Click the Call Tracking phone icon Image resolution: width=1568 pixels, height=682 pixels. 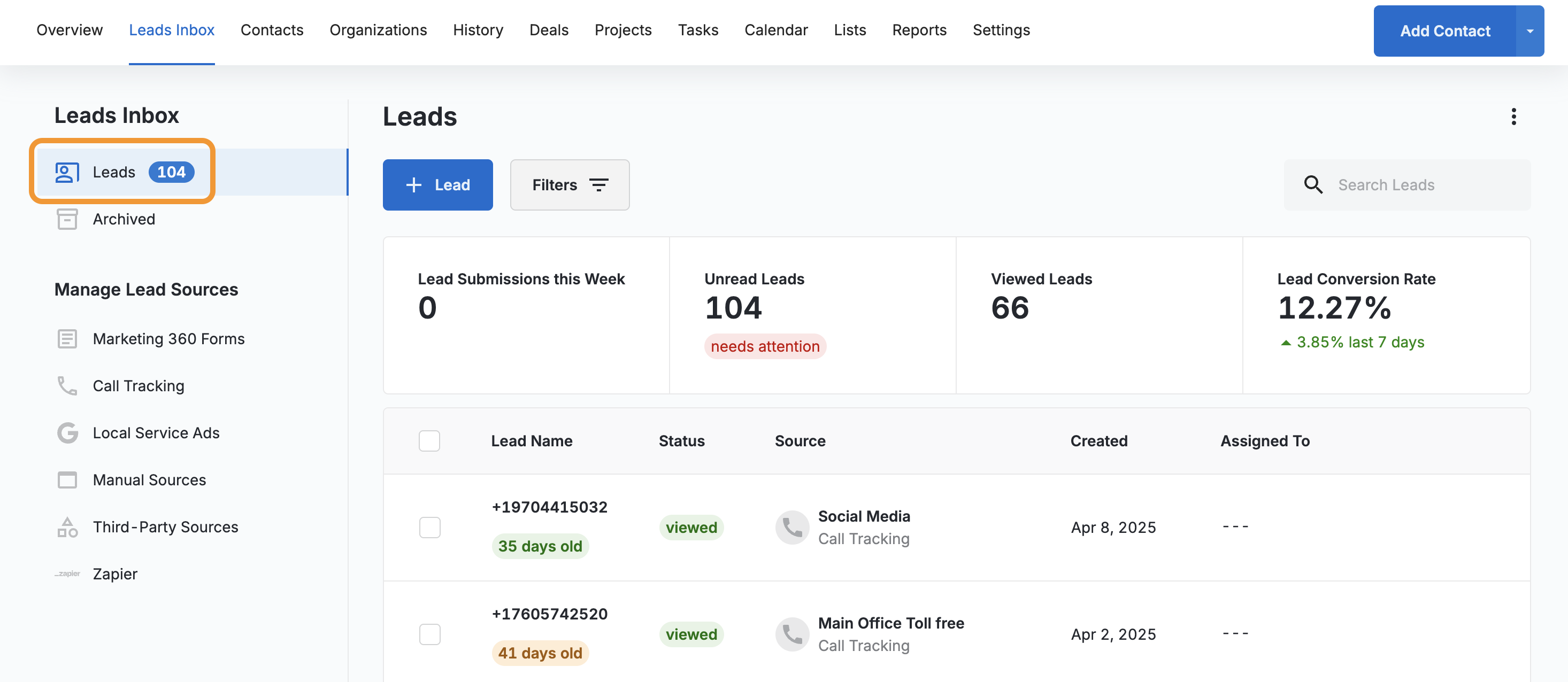67,386
